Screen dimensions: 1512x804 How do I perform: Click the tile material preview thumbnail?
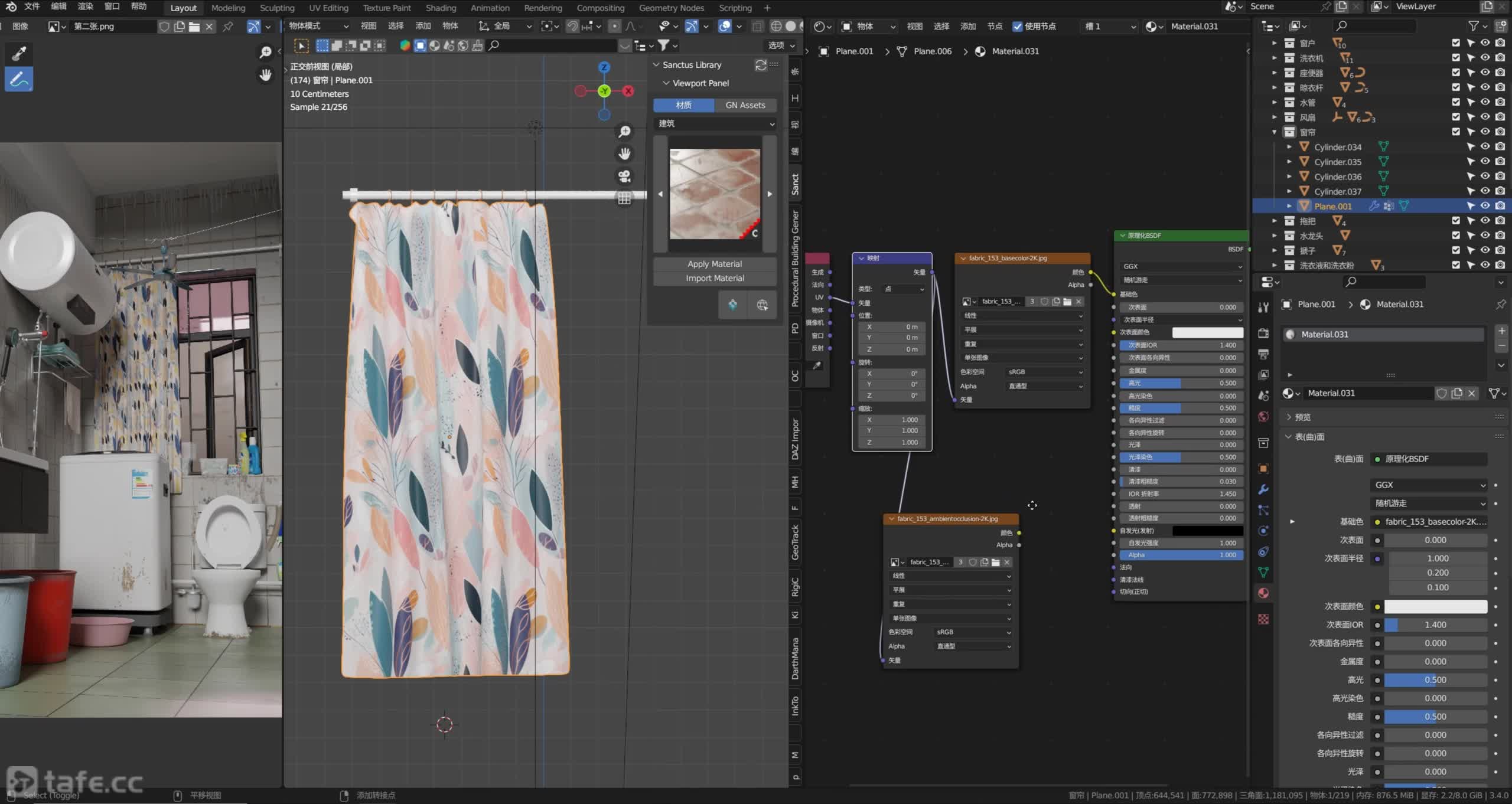click(x=715, y=194)
